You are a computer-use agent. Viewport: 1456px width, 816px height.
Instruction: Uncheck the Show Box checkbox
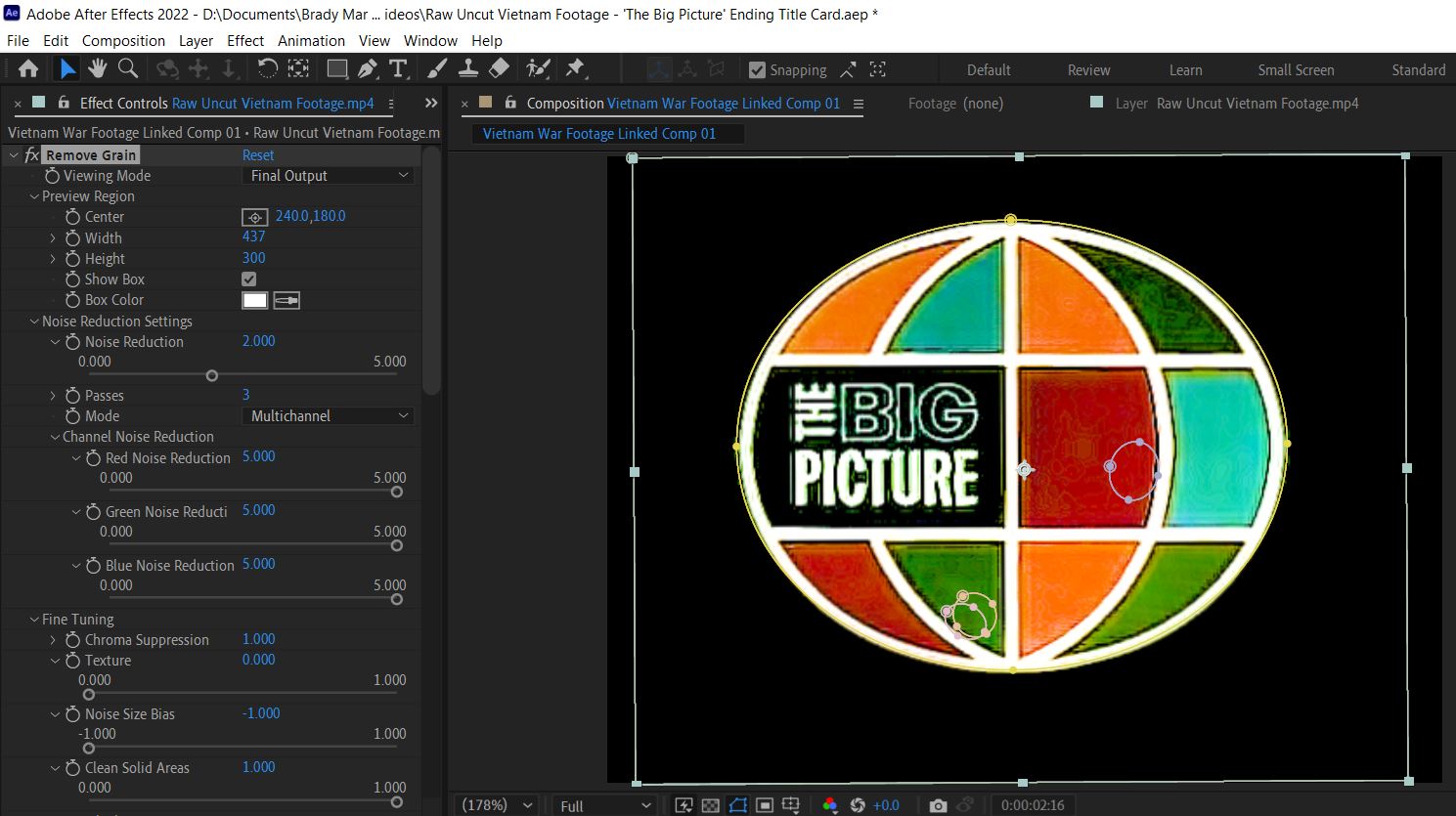(x=249, y=279)
